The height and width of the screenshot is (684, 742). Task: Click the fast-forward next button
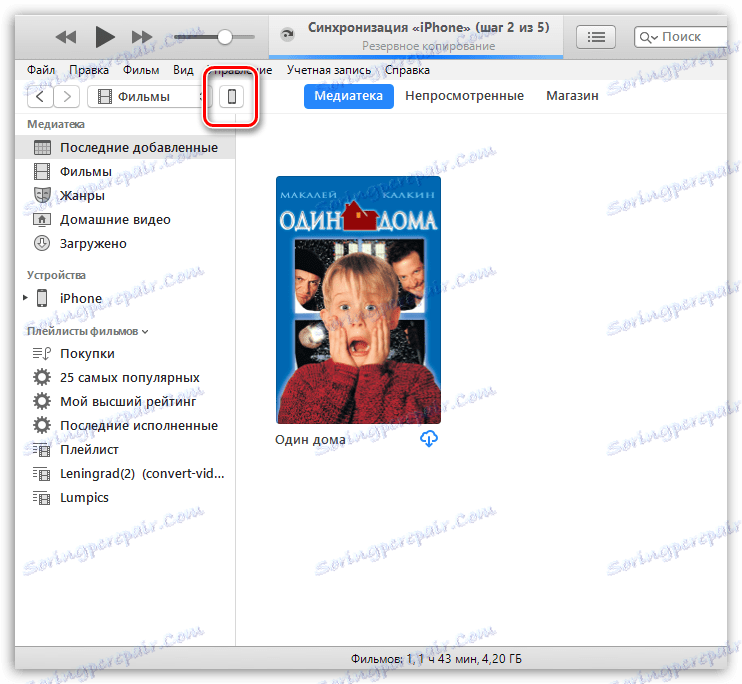[x=142, y=37]
